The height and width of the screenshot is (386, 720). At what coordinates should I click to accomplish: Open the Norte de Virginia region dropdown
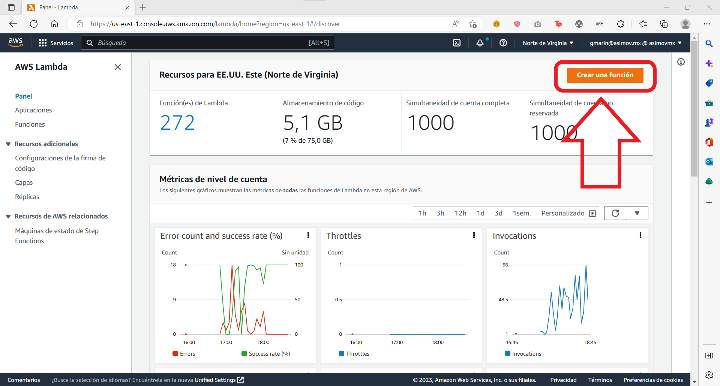pos(548,43)
